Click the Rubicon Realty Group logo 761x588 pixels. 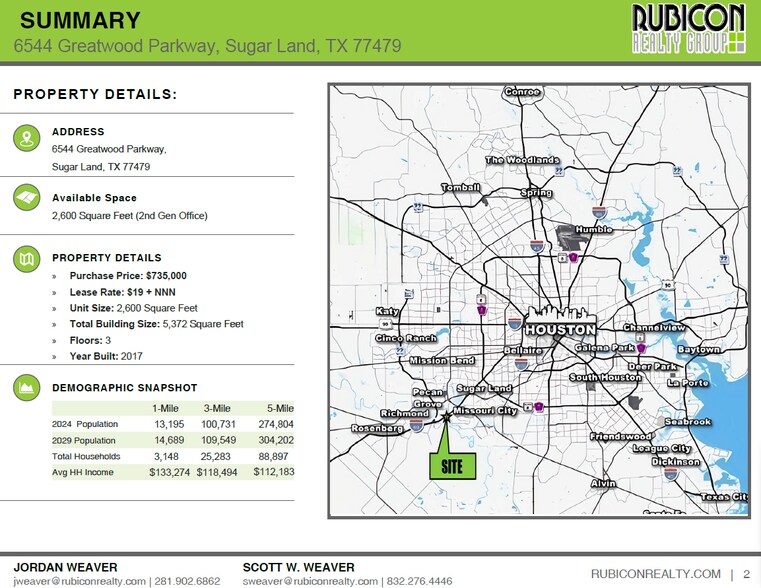[x=689, y=28]
